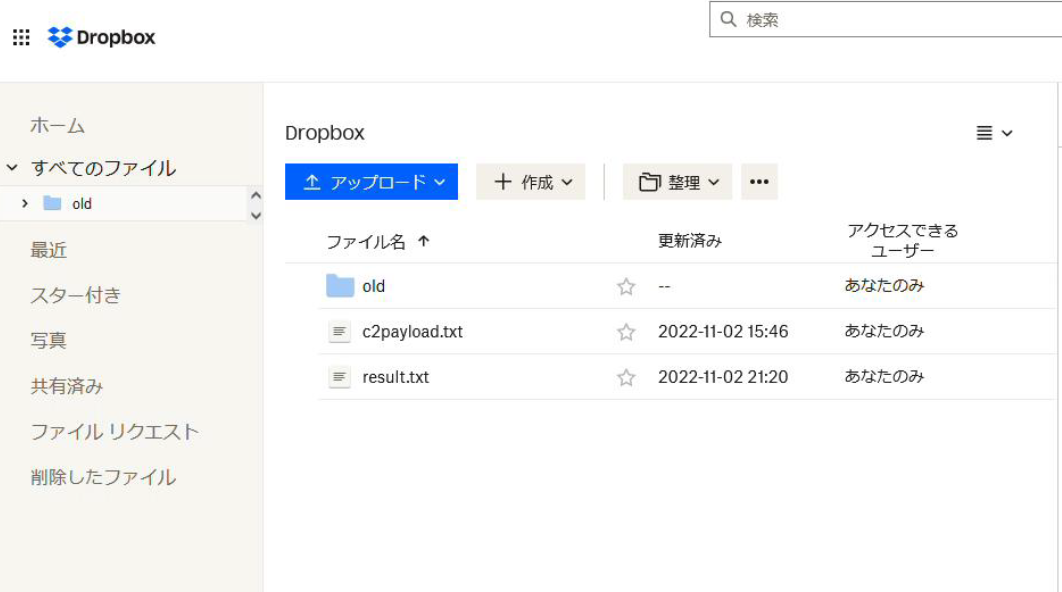Open the 整理 dropdown
This screenshot has height=592, width=1062.
(x=677, y=182)
